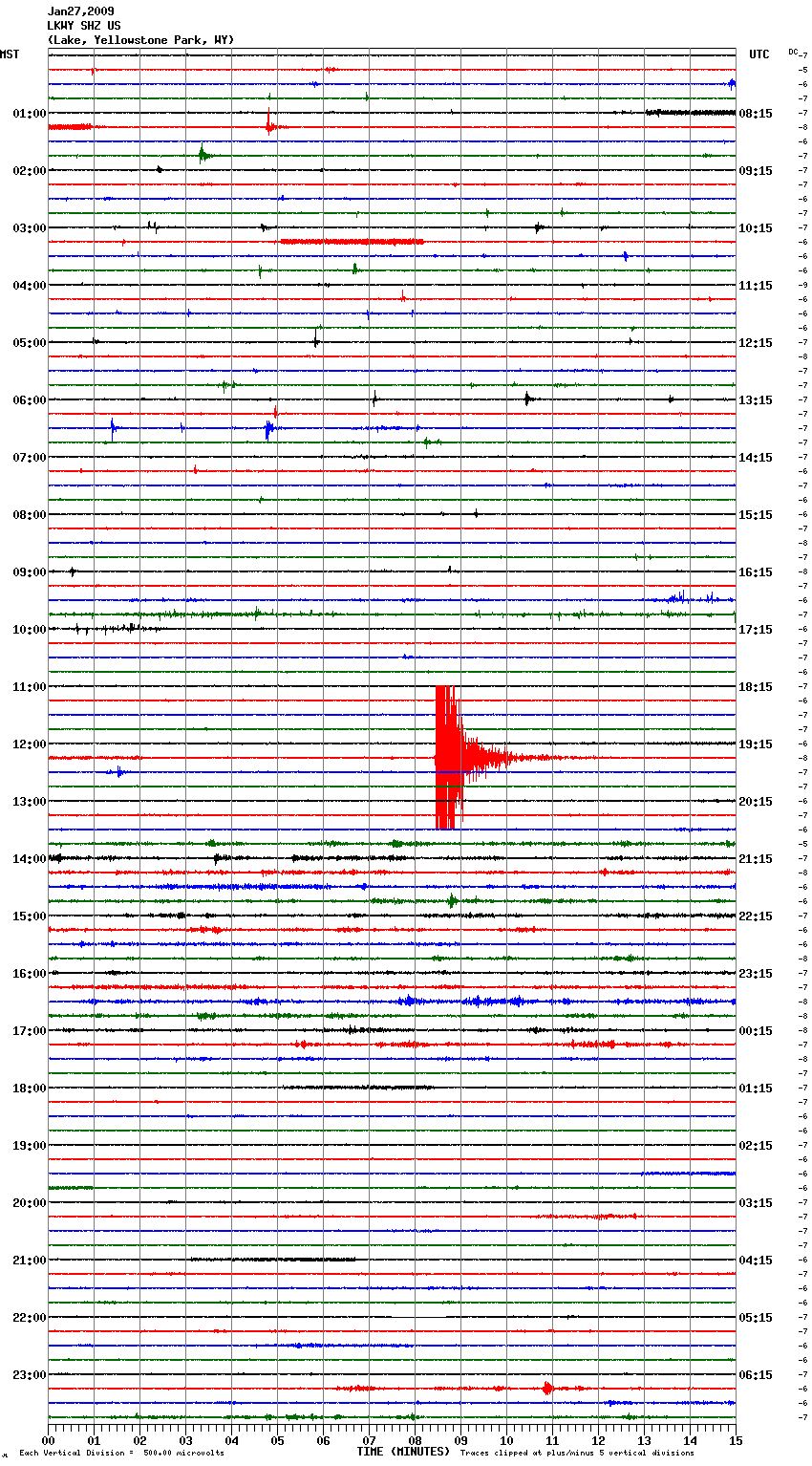Click the long red burst below the 03:00 trace
The height and width of the screenshot is (1466, 812).
click(352, 242)
